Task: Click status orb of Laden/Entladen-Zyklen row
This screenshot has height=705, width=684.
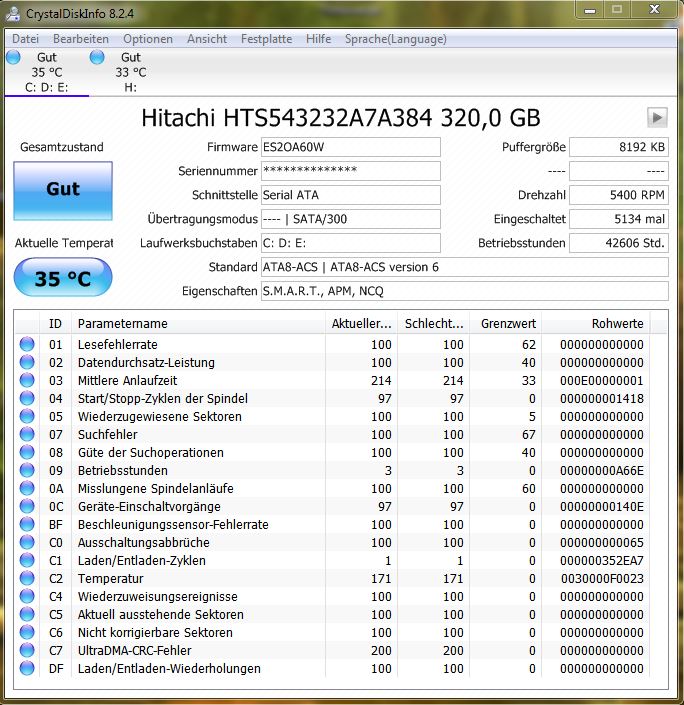Action: (x=27, y=560)
